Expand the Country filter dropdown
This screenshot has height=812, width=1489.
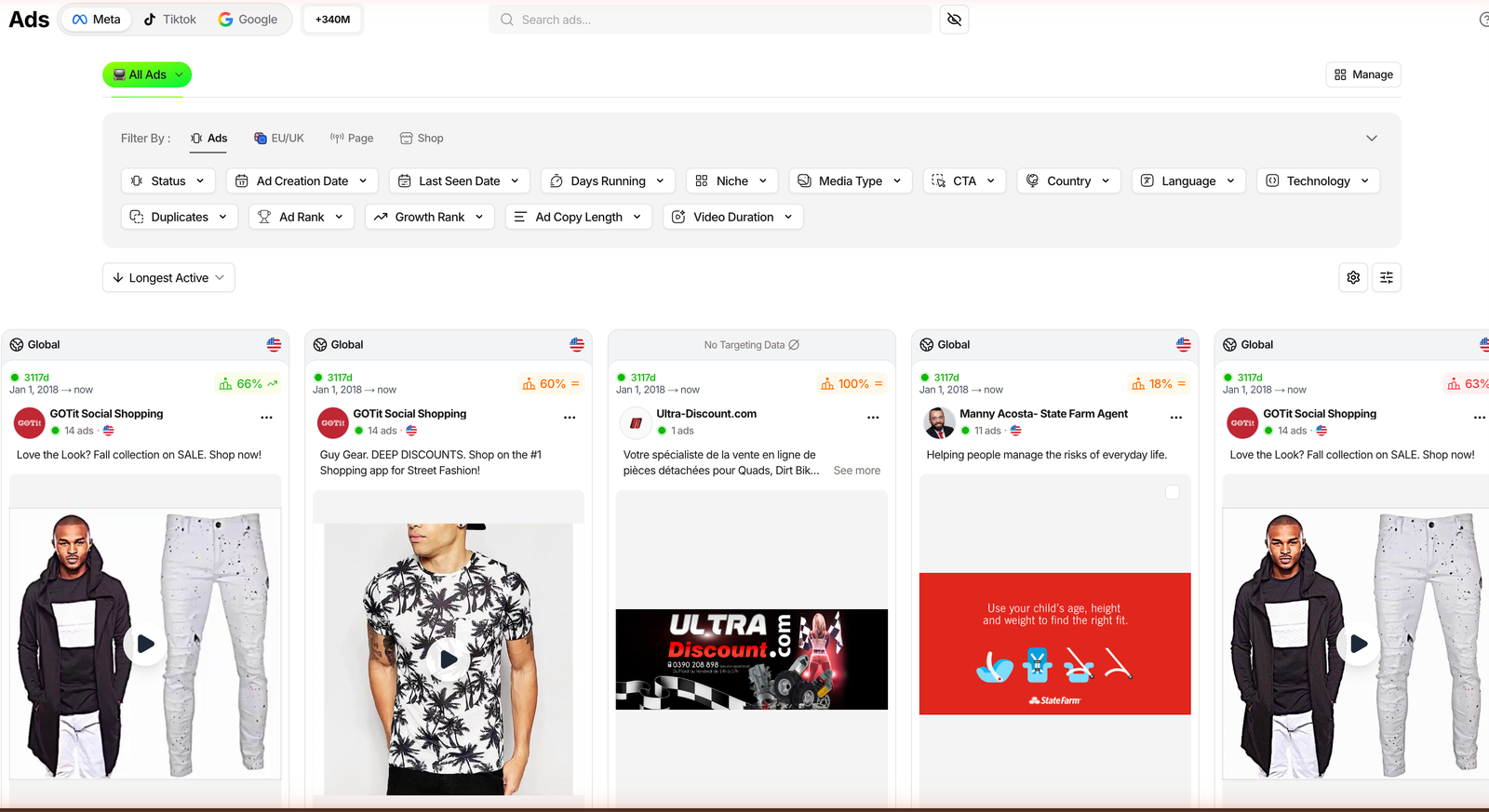[x=1068, y=180]
